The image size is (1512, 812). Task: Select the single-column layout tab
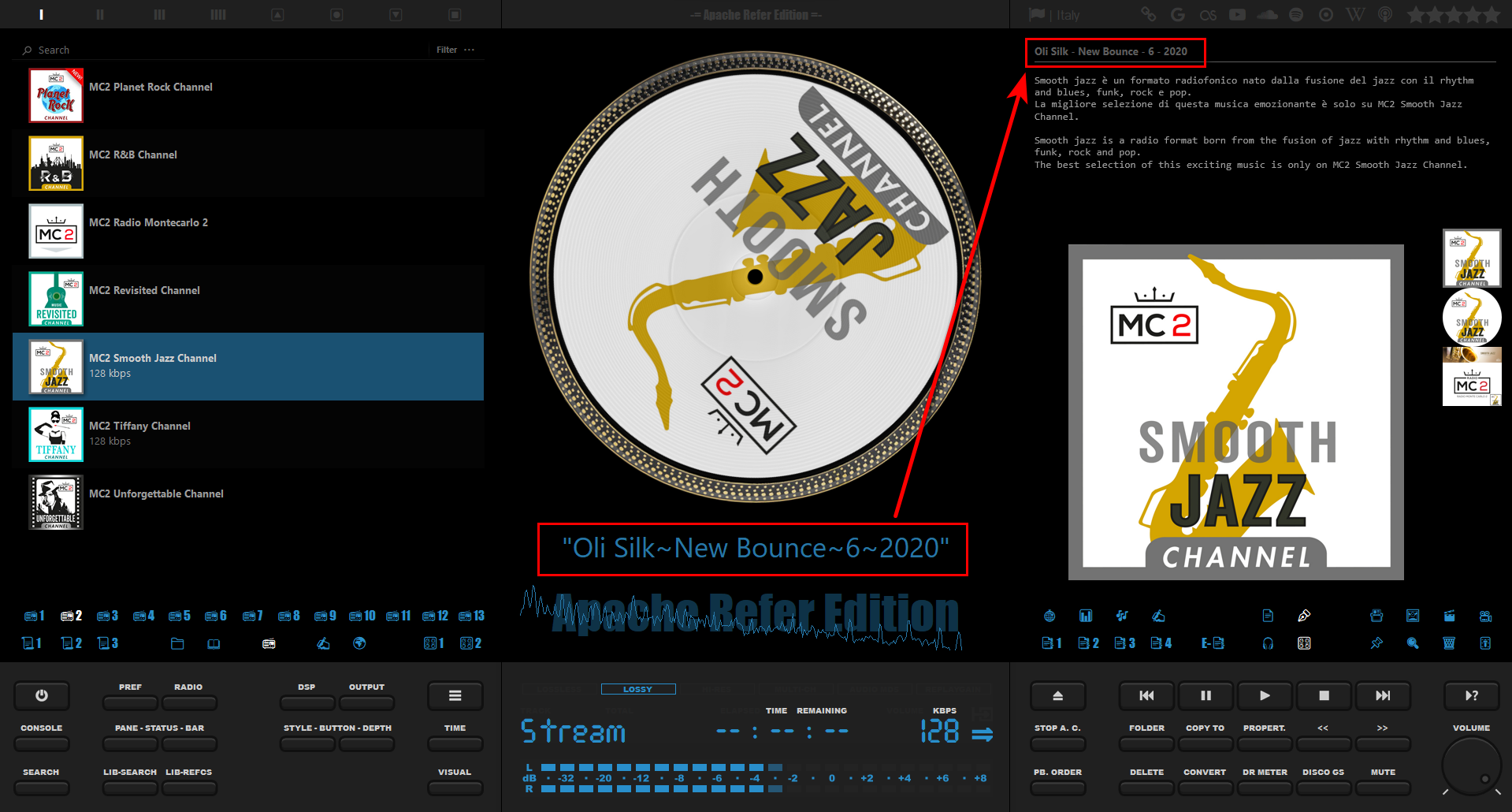[x=41, y=14]
